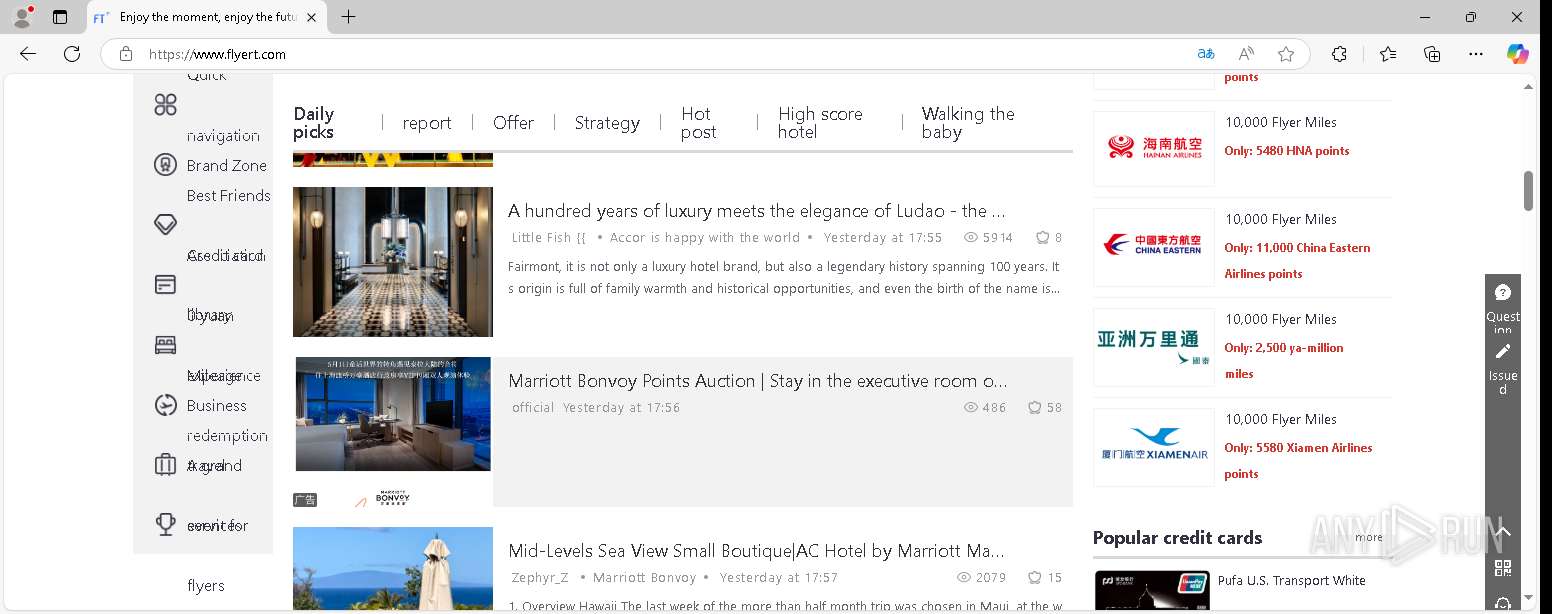1552x614 pixels.
Task: Click the hotel bed sidebar icon
Action: point(166,345)
